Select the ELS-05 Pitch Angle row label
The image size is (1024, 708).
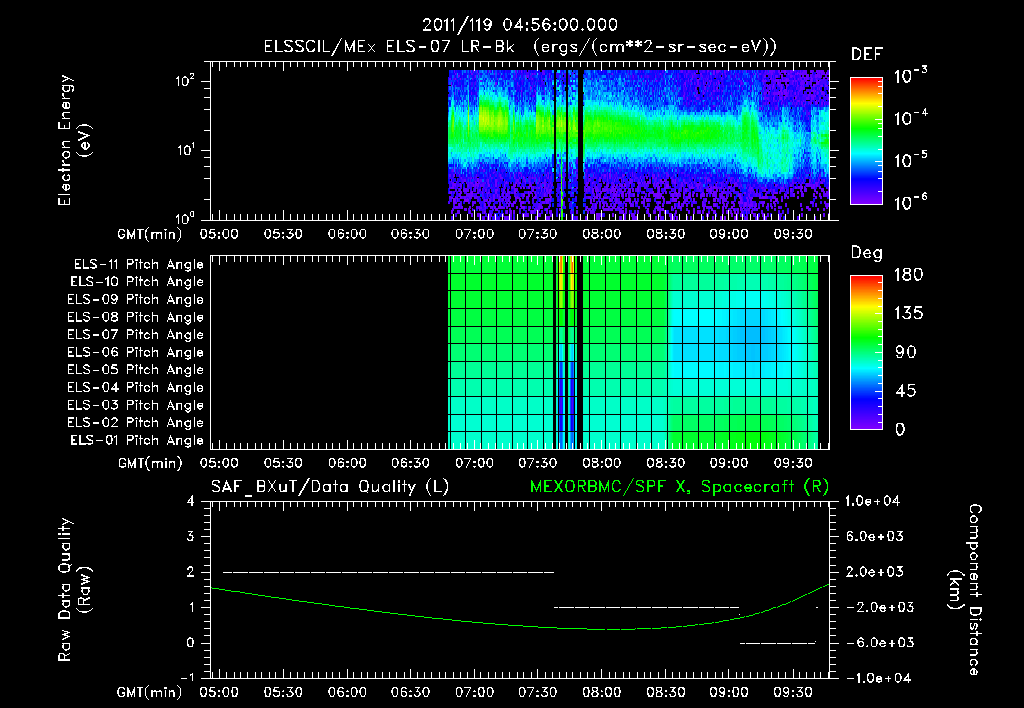pyautogui.click(x=136, y=370)
